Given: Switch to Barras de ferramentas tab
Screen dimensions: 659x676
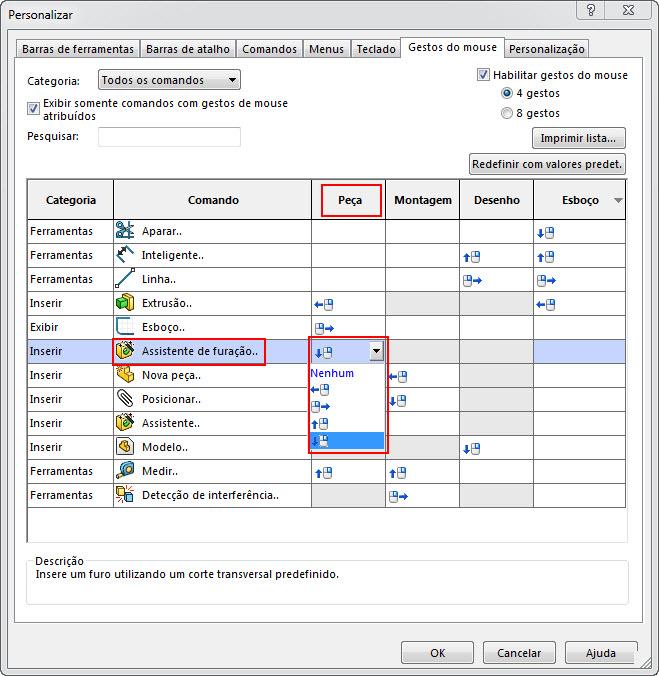Looking at the screenshot, I should click(x=78, y=49).
